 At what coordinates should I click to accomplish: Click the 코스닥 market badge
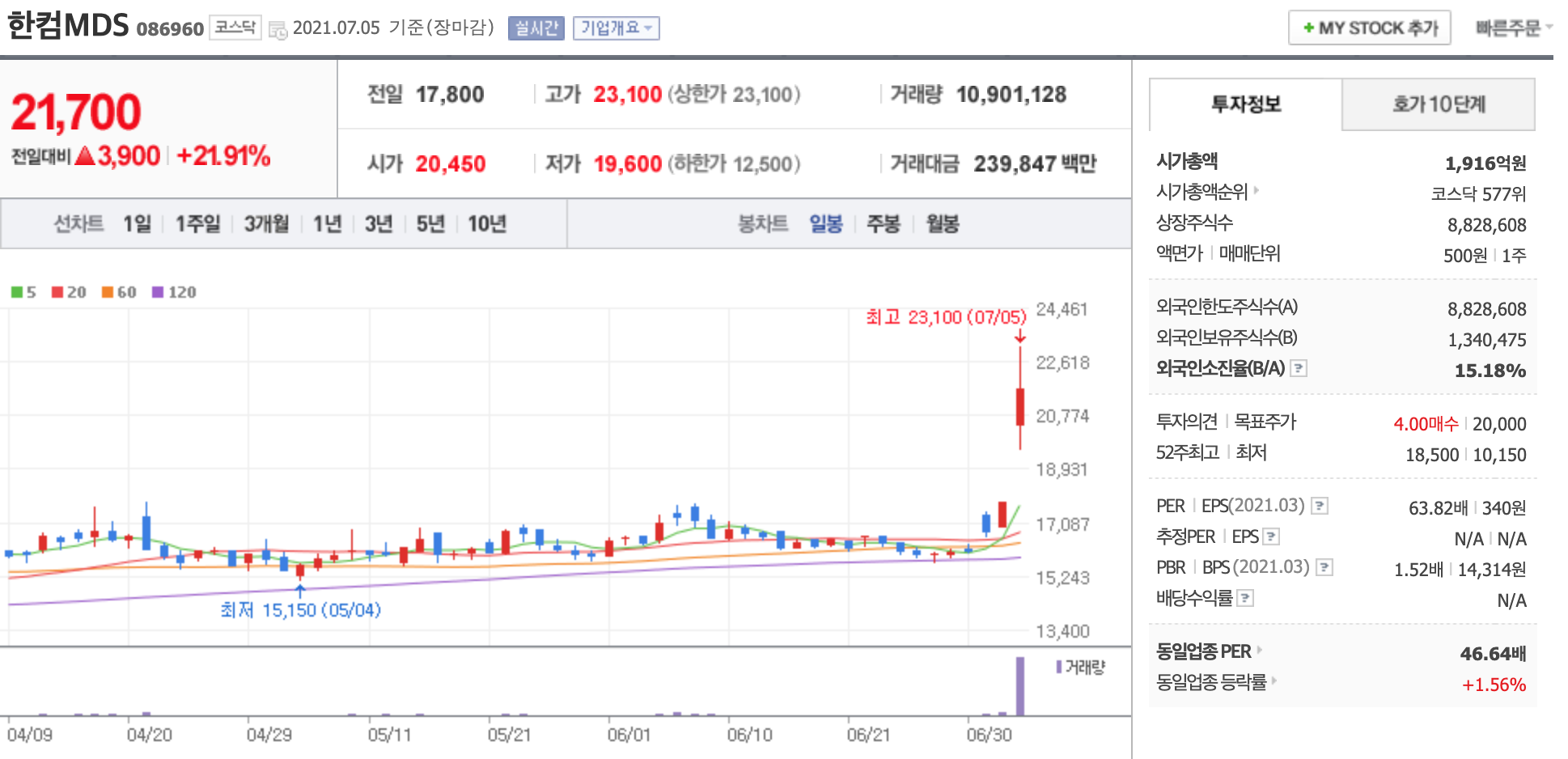click(235, 28)
